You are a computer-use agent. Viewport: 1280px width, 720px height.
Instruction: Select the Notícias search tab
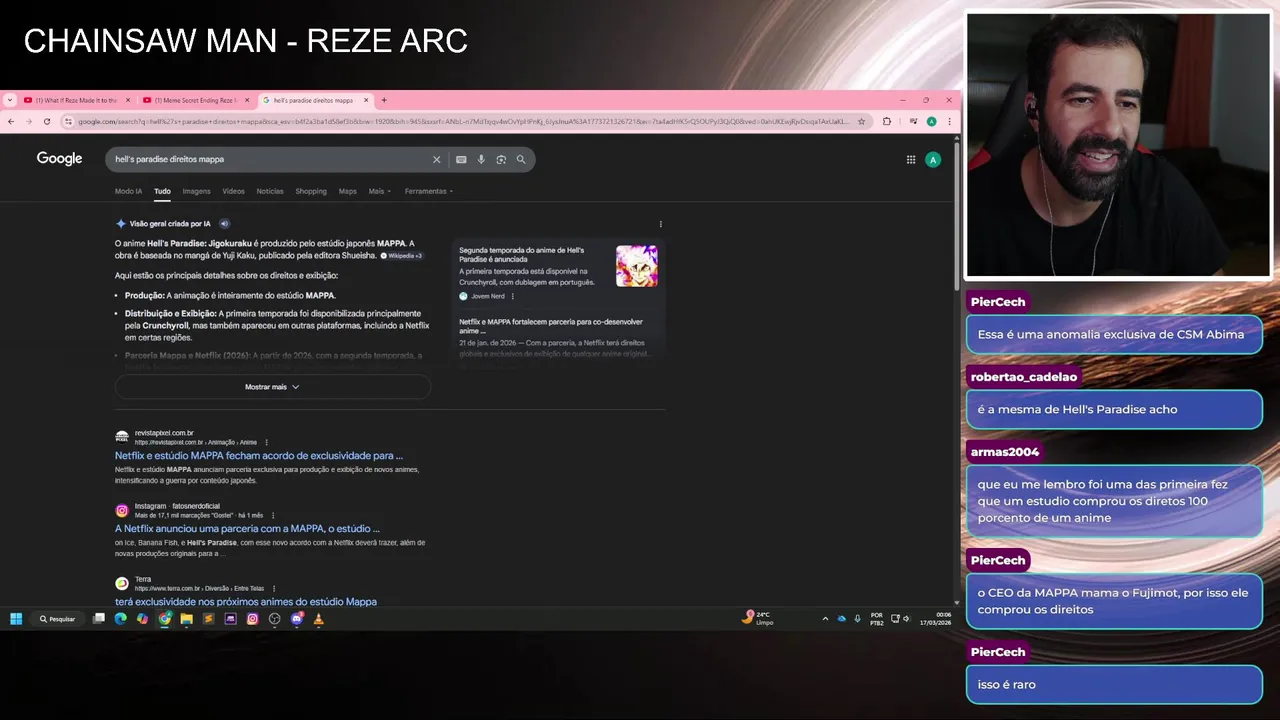pyautogui.click(x=270, y=191)
